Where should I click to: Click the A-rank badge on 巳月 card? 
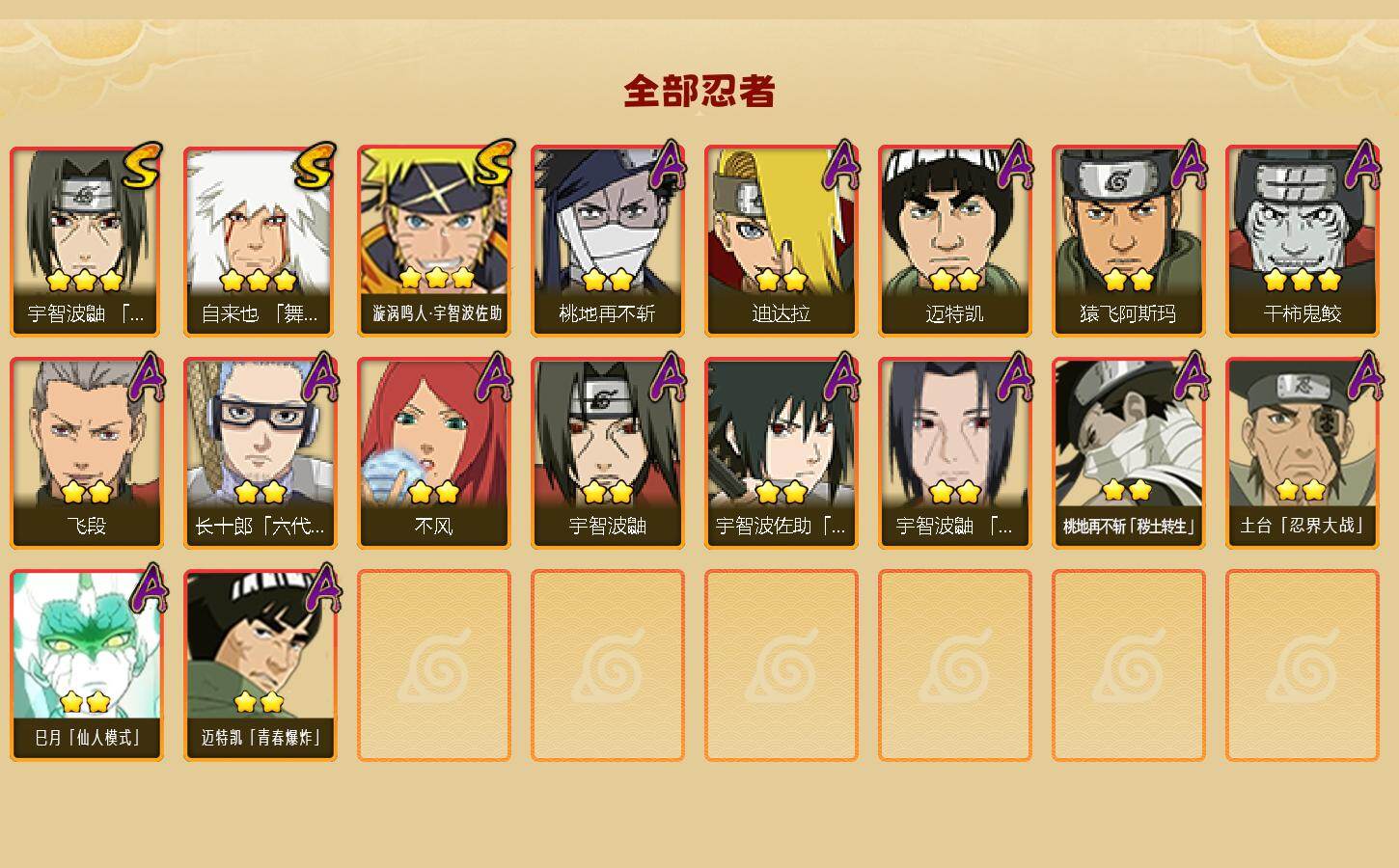(147, 589)
